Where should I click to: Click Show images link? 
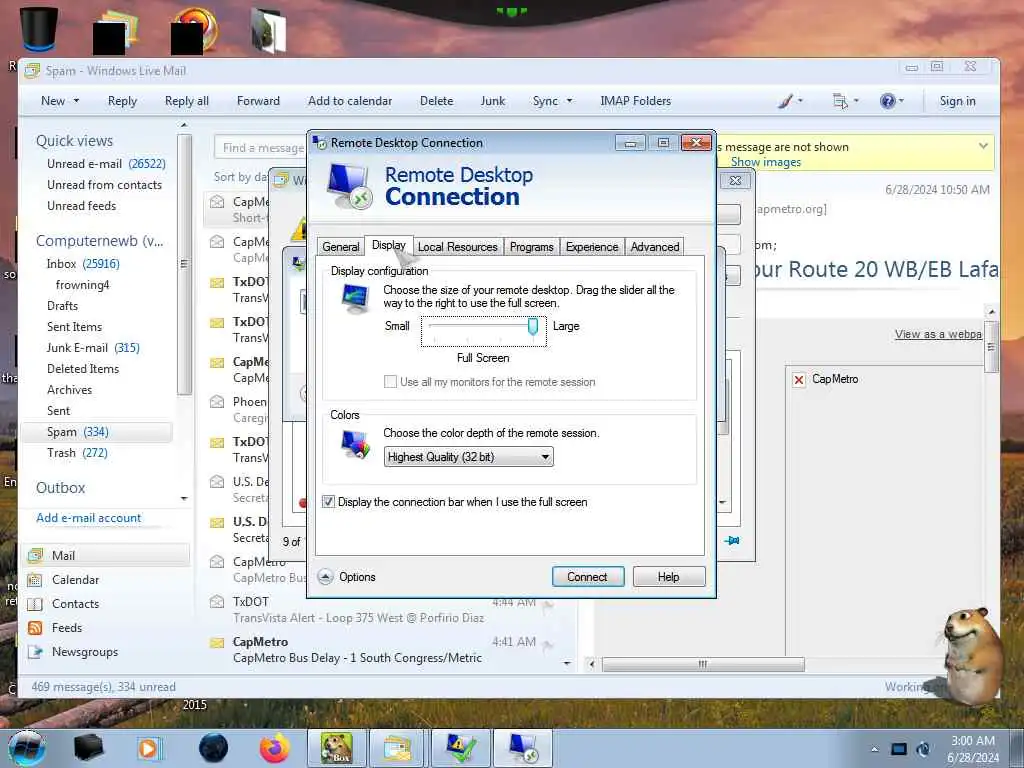[765, 162]
